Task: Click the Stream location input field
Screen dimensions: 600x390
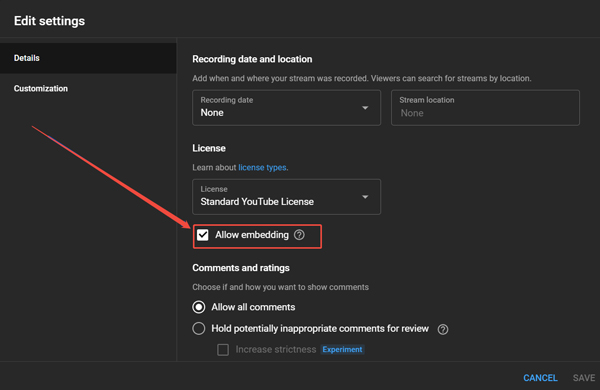Action: (485, 108)
